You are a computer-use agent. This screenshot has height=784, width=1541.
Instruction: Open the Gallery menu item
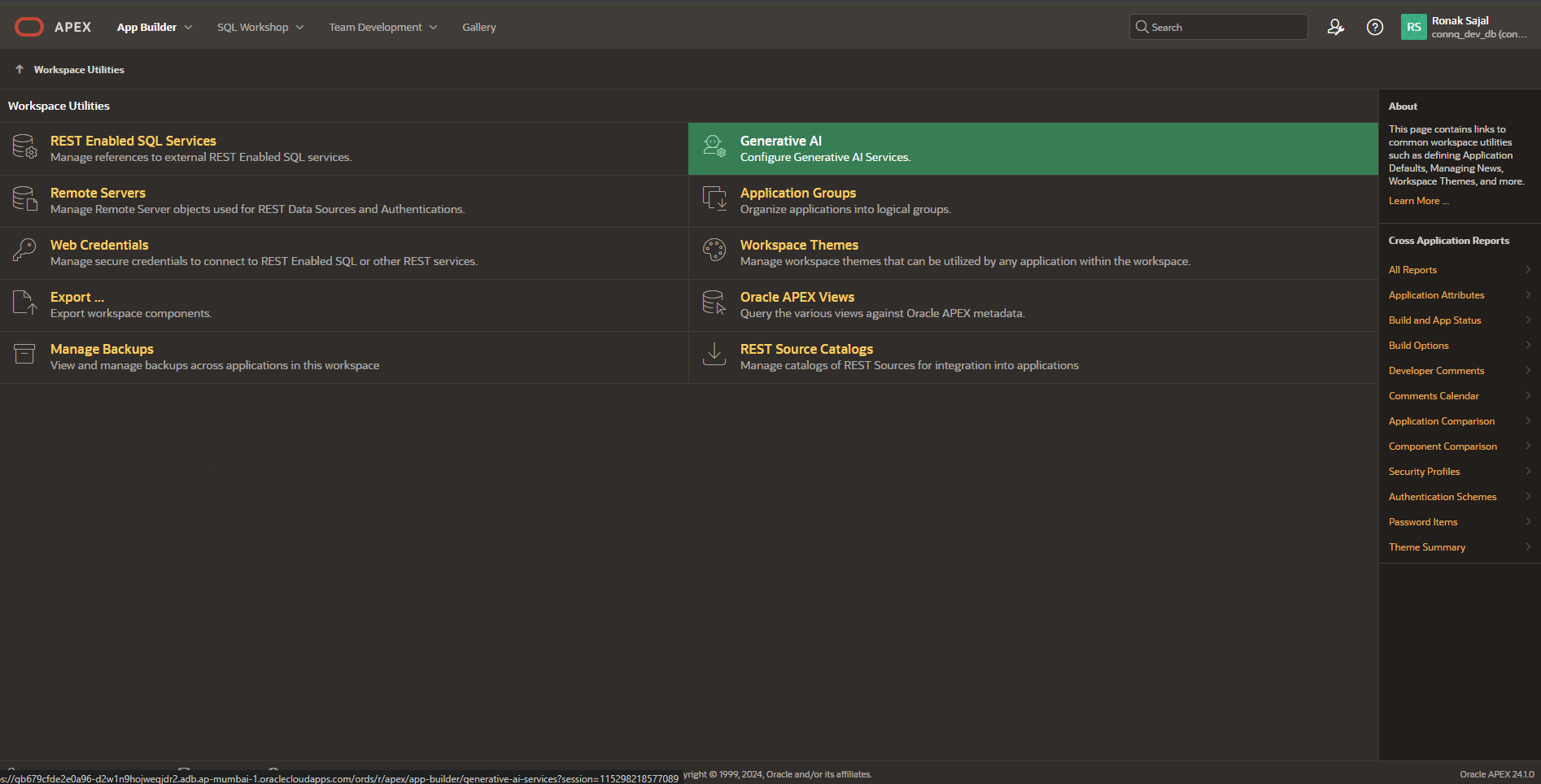[x=478, y=28]
